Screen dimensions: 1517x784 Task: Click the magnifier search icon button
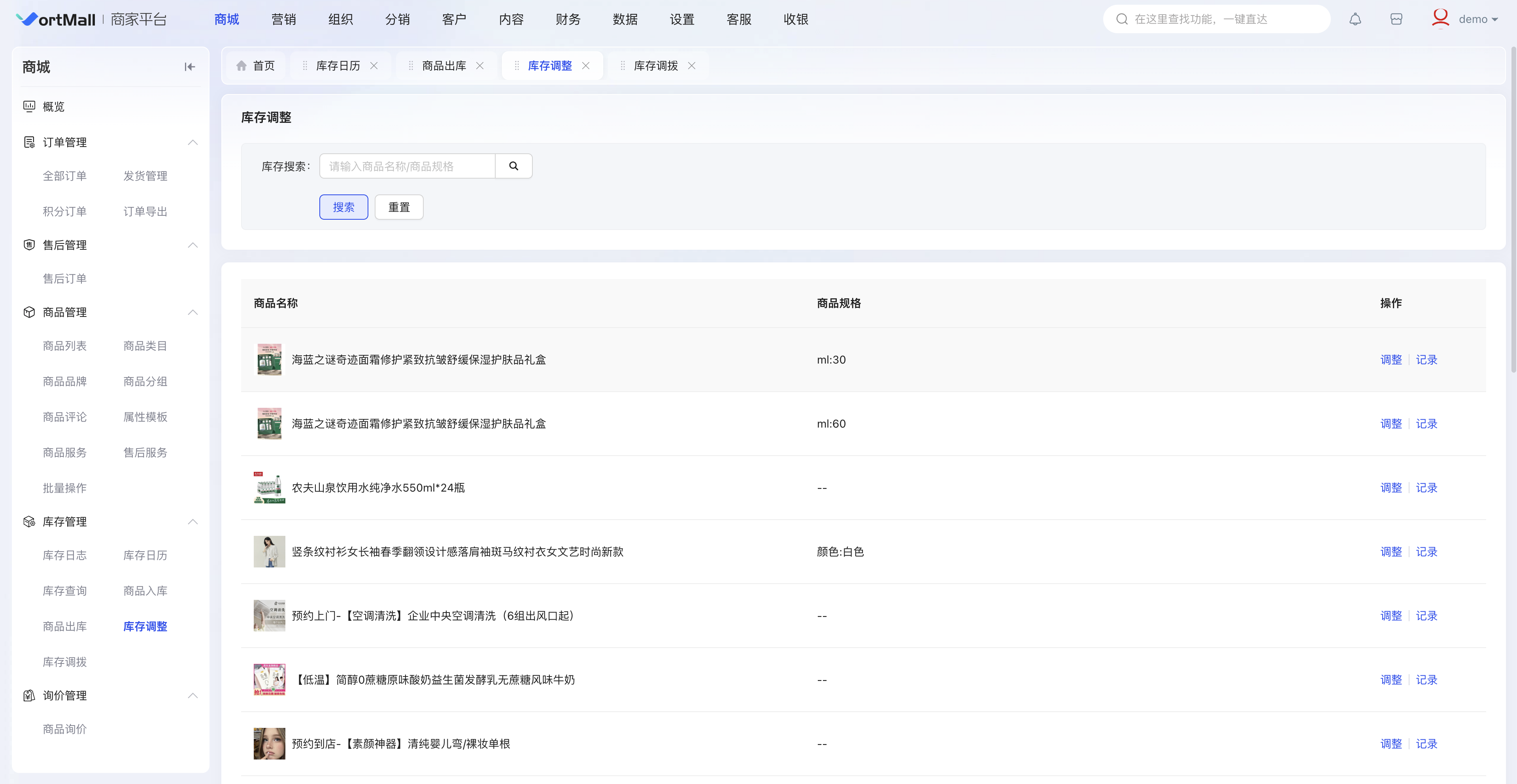[513, 167]
